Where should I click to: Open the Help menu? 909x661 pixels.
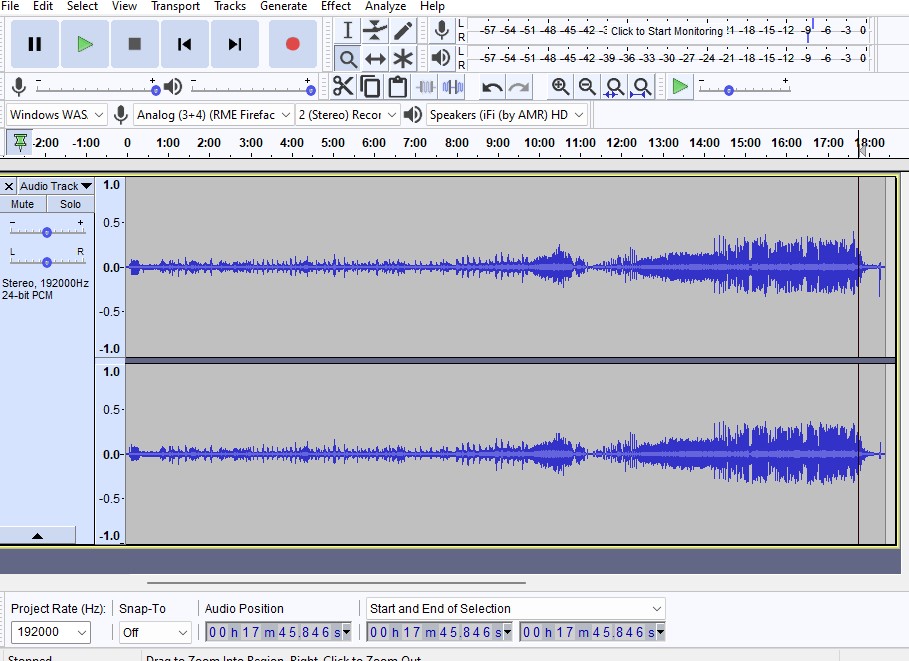pos(432,6)
